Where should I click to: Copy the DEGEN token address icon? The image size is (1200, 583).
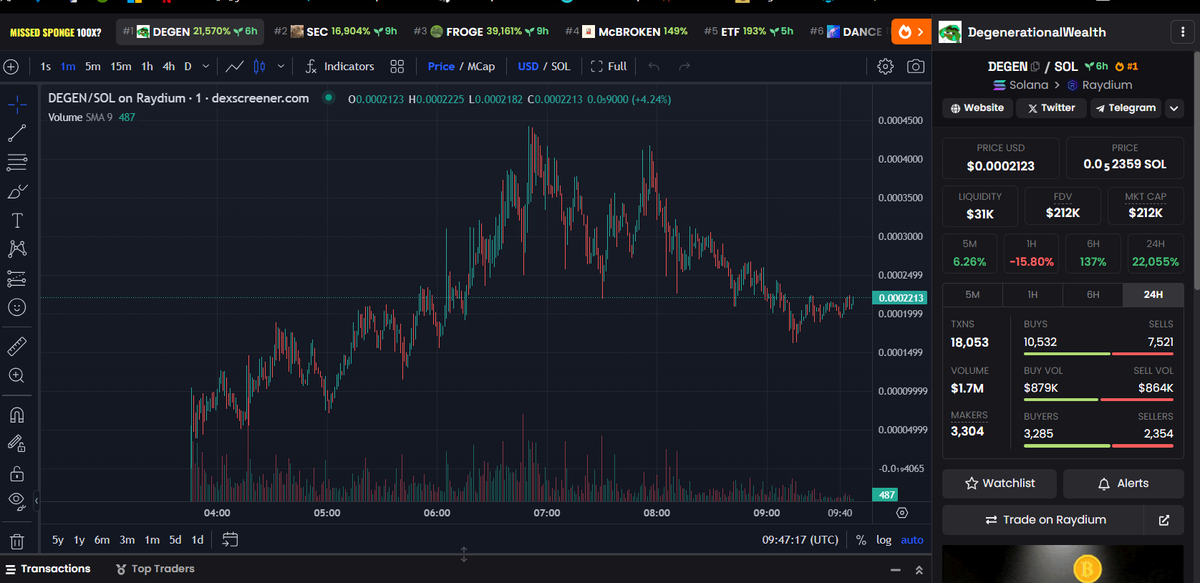(x=1034, y=67)
